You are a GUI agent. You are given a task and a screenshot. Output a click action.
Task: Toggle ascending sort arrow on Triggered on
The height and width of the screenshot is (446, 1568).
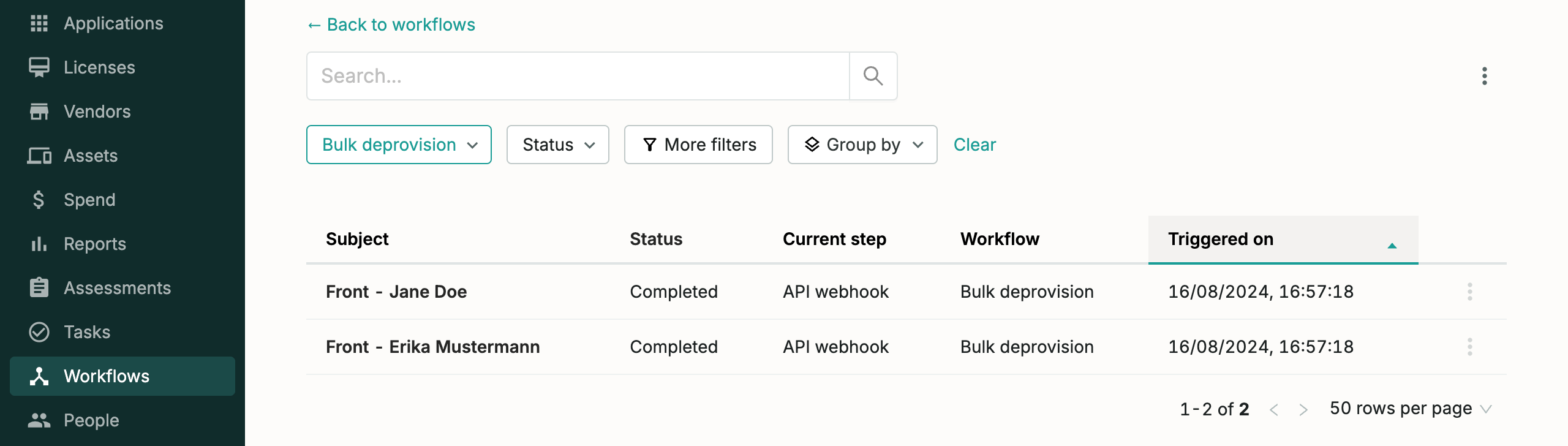click(x=1392, y=246)
